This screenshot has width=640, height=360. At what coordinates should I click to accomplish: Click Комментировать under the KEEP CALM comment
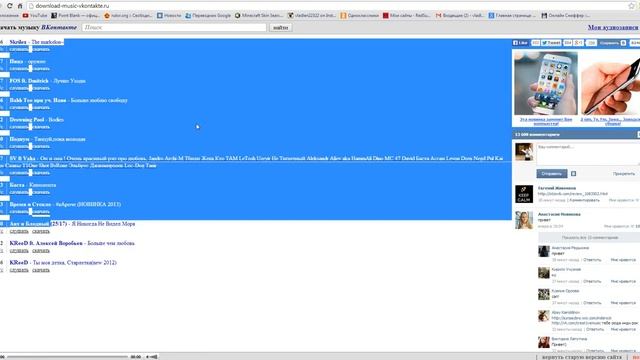tap(584, 200)
